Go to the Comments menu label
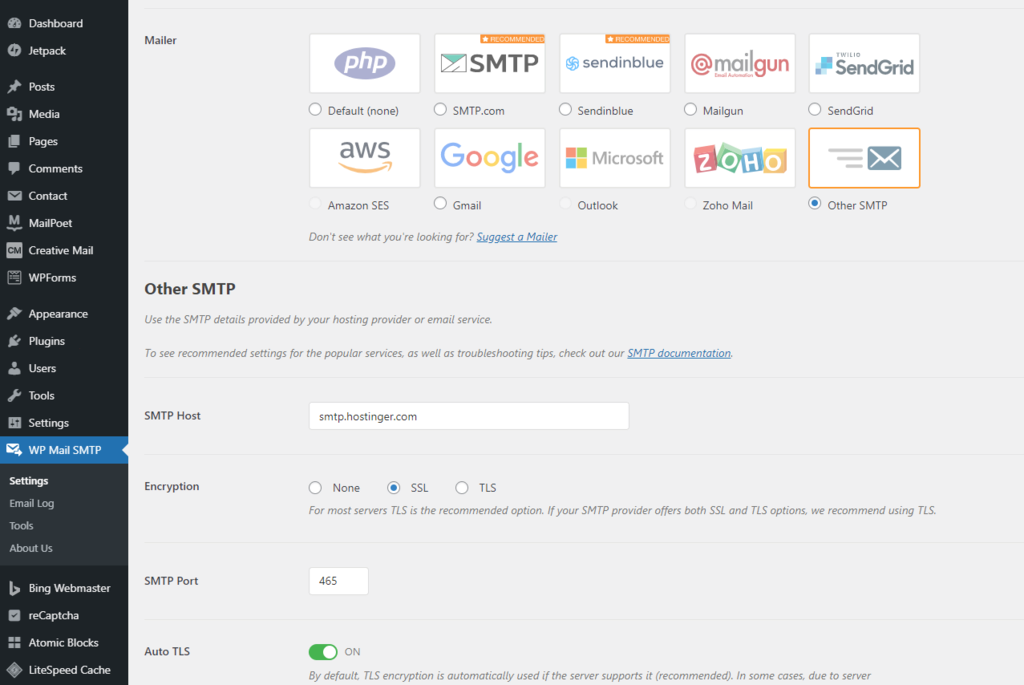Screen dimensions: 1024x685 point(56,168)
